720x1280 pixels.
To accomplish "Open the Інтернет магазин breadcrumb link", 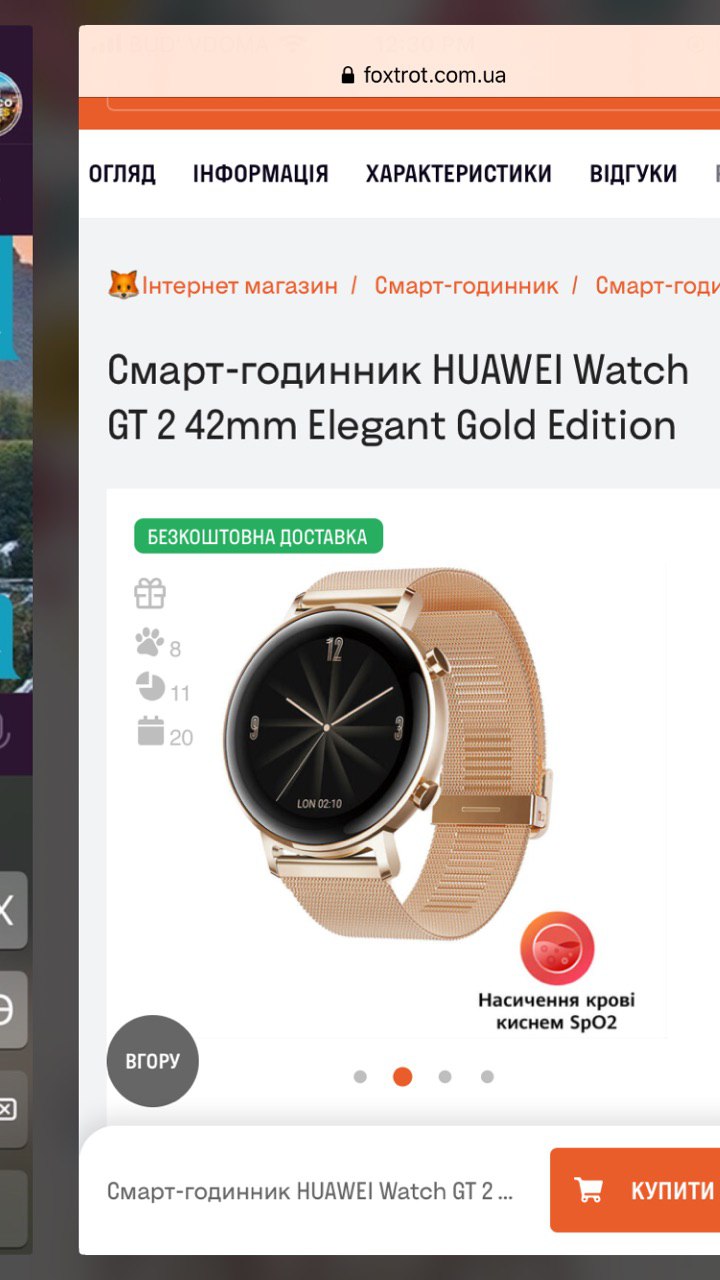I will click(x=239, y=285).
